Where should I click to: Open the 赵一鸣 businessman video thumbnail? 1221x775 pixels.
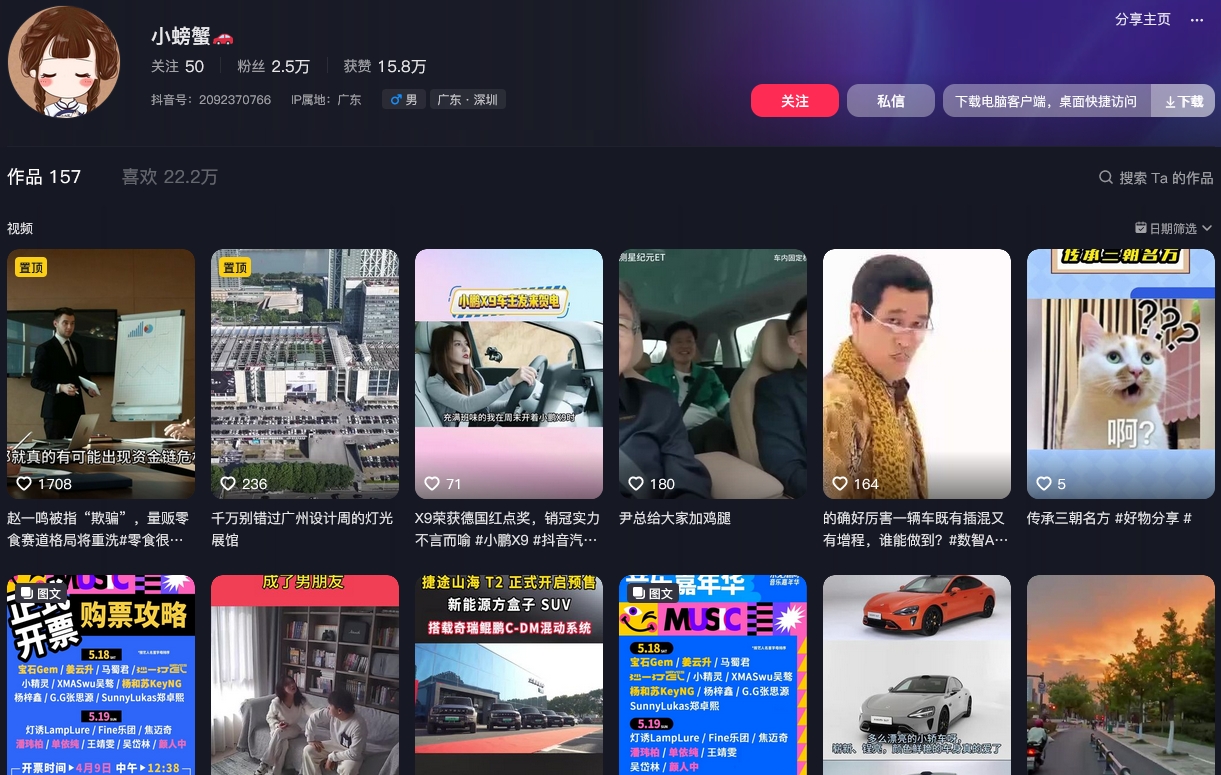(101, 374)
